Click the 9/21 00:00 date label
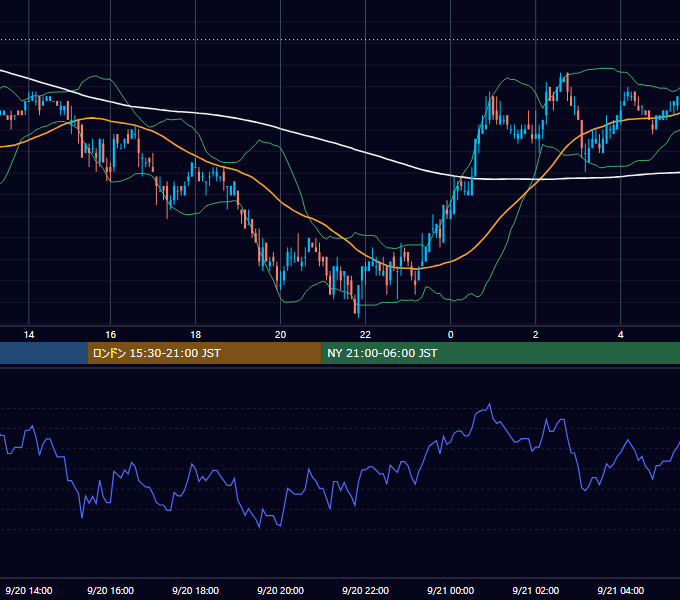Screen dimensions: 680x600 [x=451, y=590]
